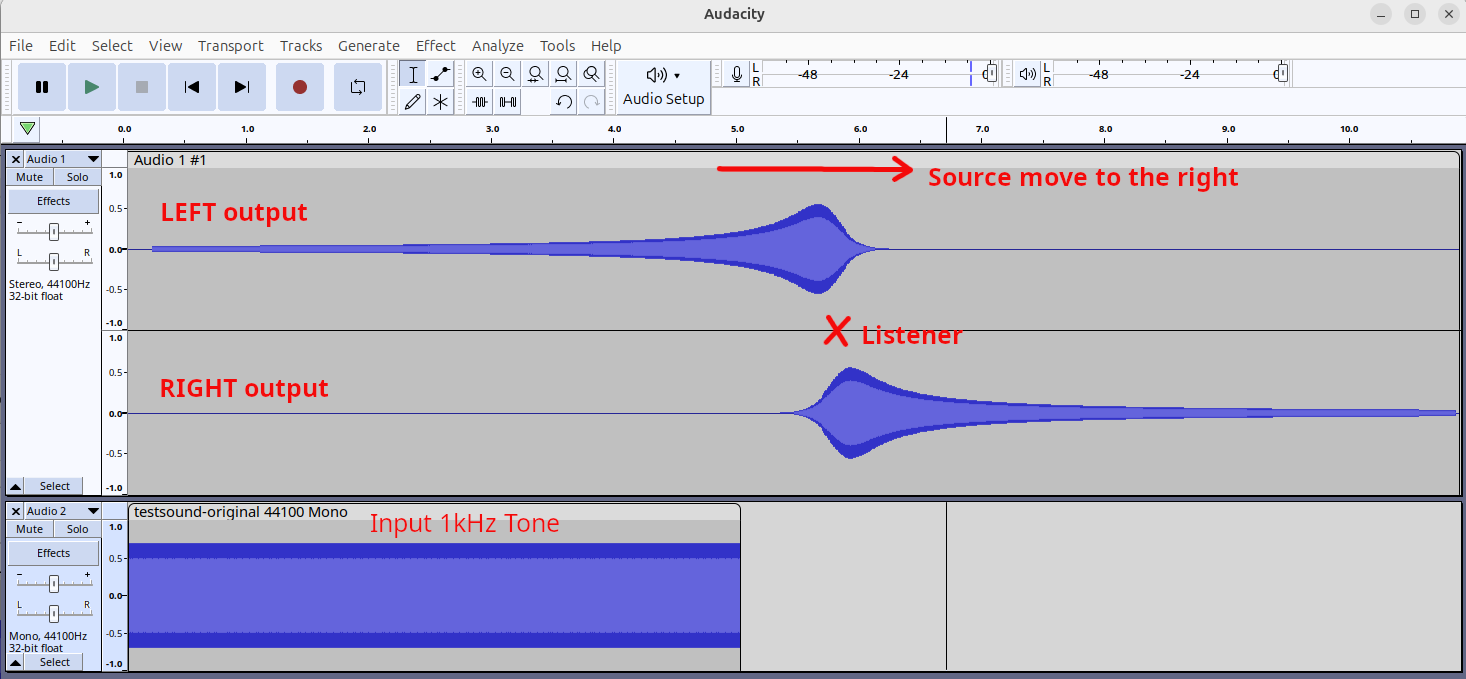
Task: Zoom in with the magnifier plus icon
Action: click(480, 74)
